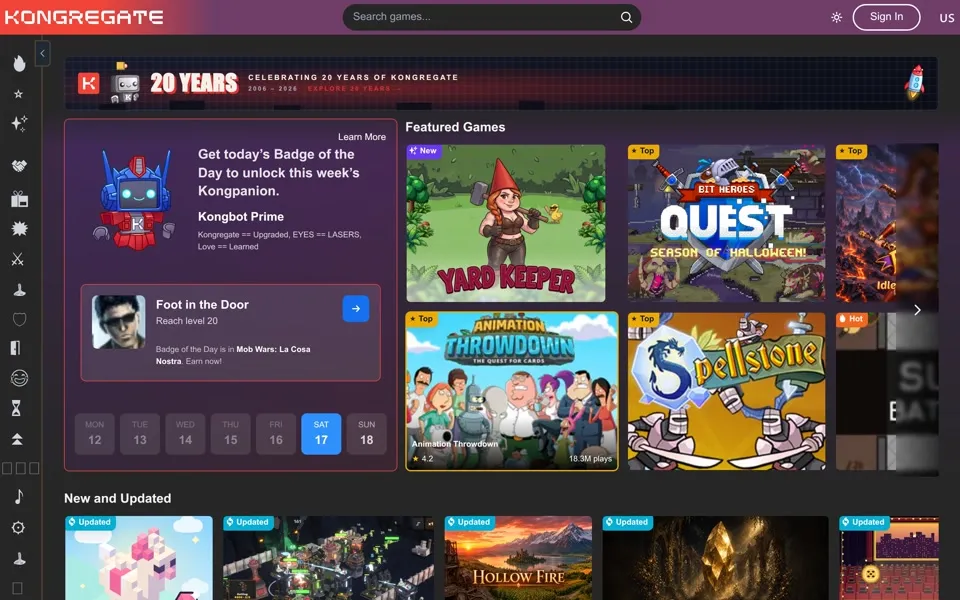960x600 pixels.
Task: Select MON 12 in badge calendar
Action: click(x=94, y=433)
